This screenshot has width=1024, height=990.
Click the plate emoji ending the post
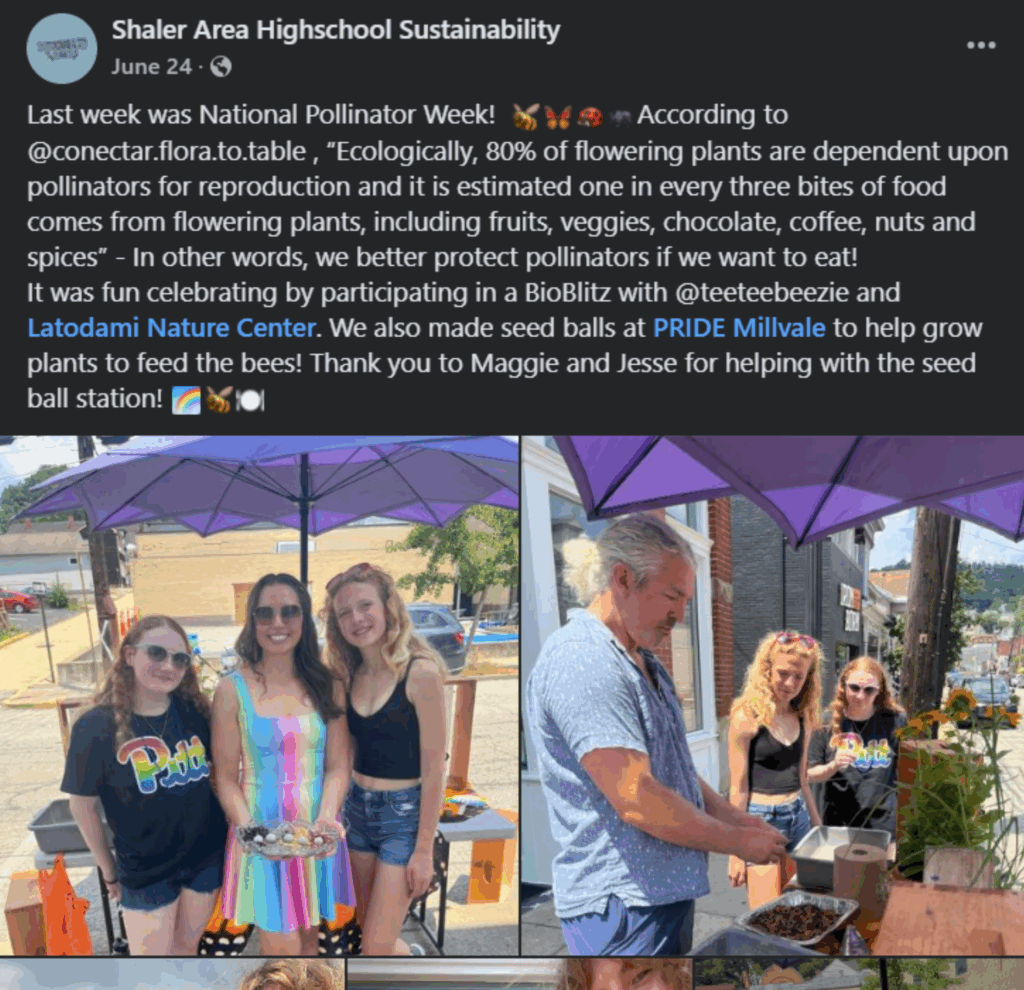pyautogui.click(x=250, y=400)
